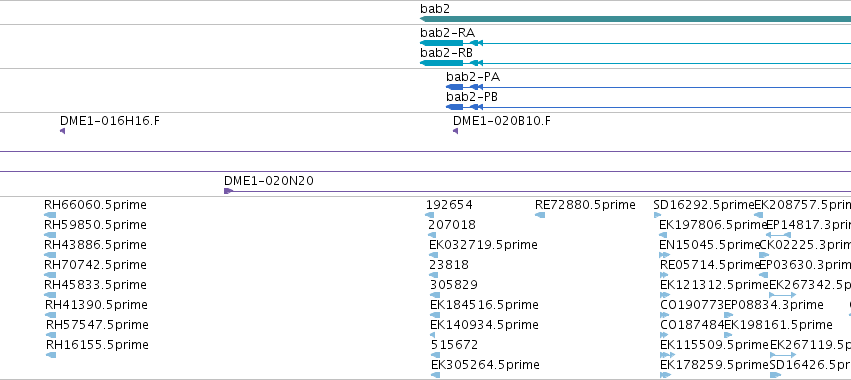
Task: Click the arrow glyph under EP08834.3prime
Action: 729,315
